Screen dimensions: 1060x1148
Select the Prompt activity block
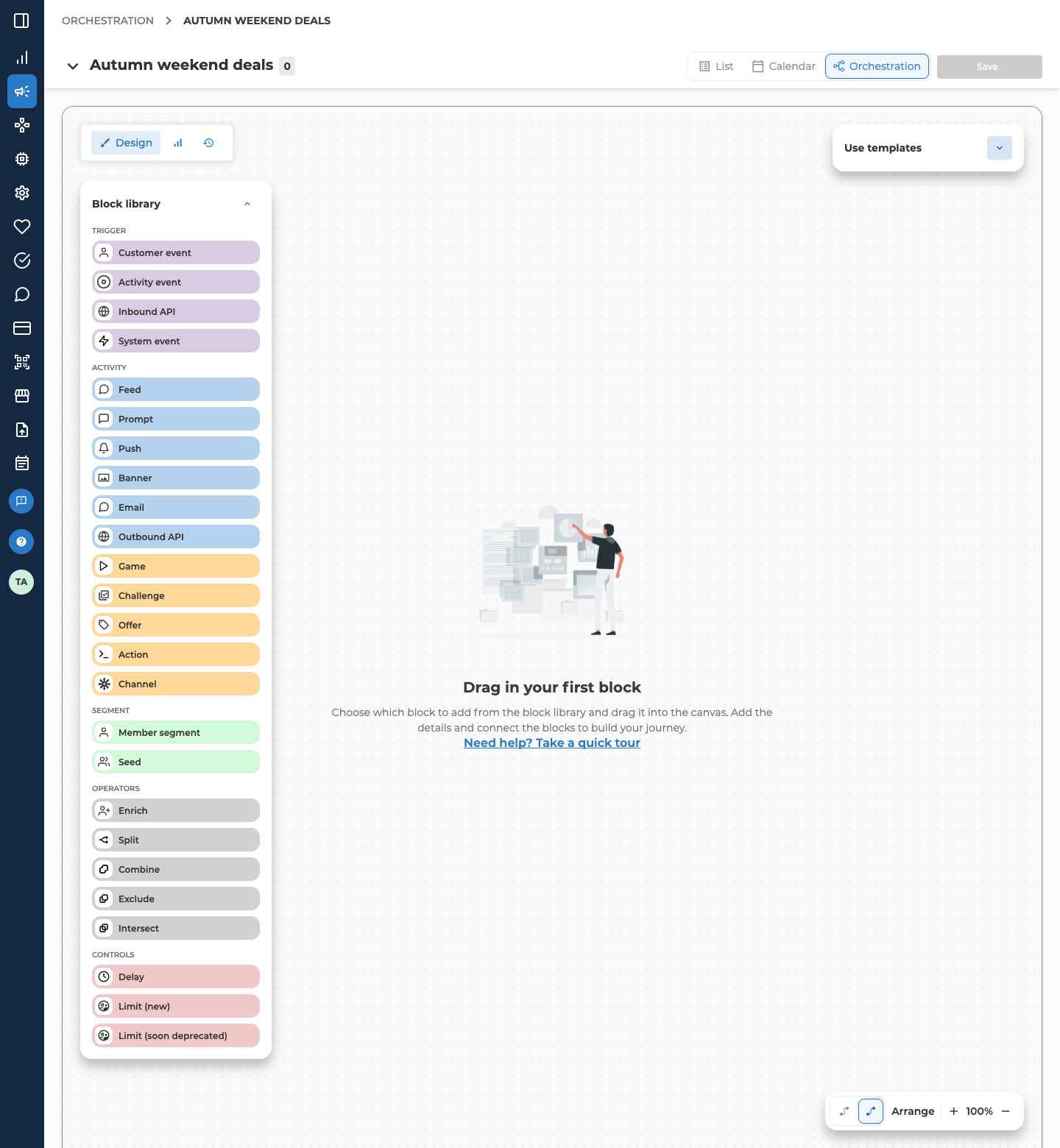(176, 419)
